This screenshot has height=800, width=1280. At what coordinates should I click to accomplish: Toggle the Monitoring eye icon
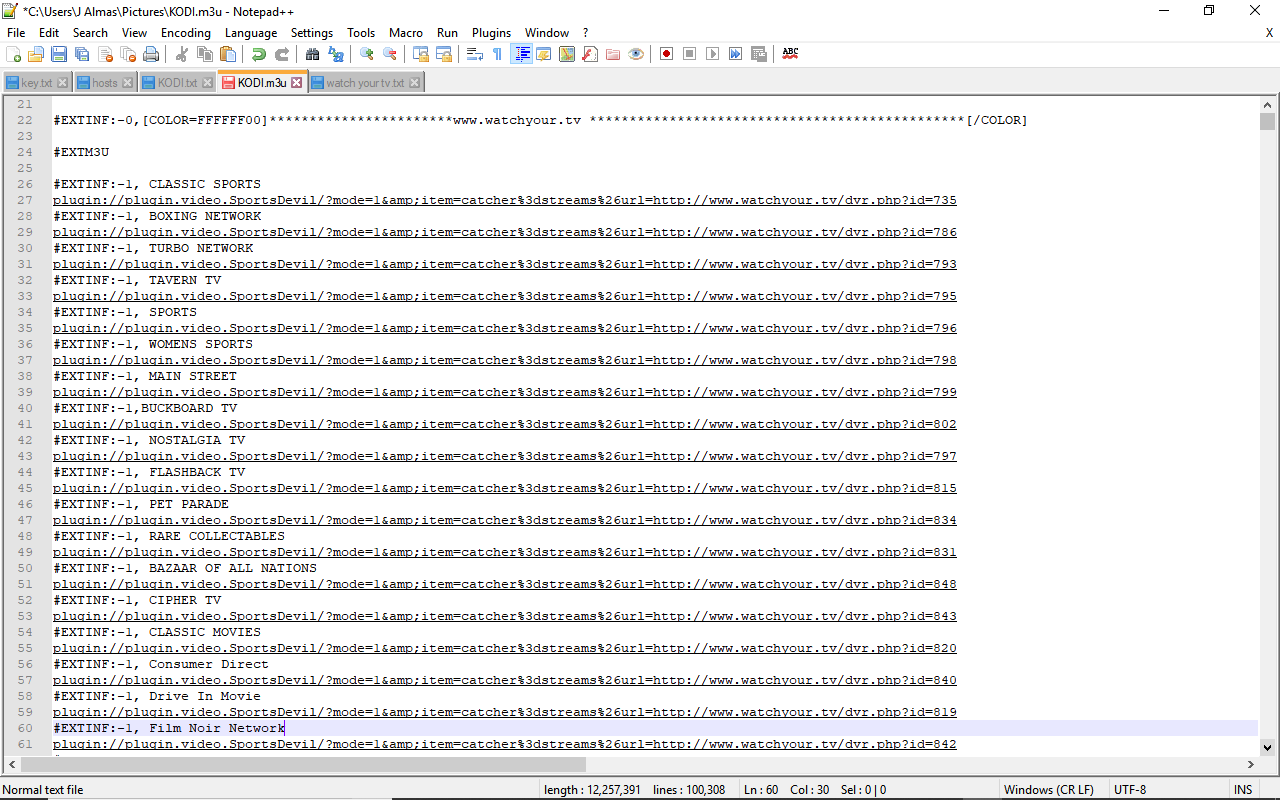636,54
